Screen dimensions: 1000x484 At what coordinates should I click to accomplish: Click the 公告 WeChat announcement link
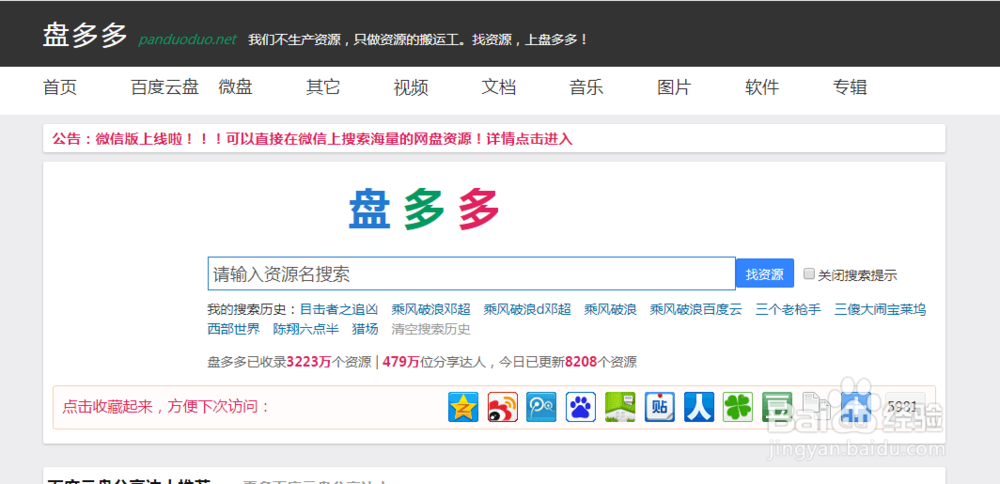pyautogui.click(x=312, y=139)
